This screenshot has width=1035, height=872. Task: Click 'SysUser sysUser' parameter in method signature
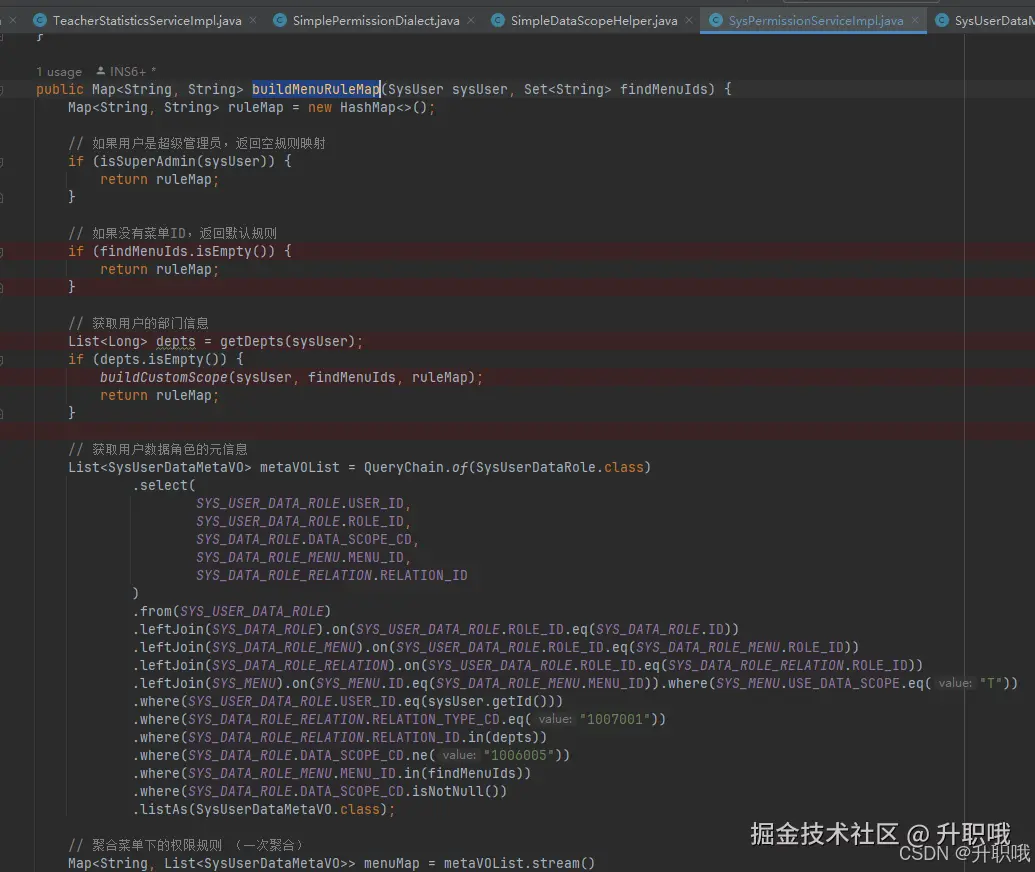point(448,89)
